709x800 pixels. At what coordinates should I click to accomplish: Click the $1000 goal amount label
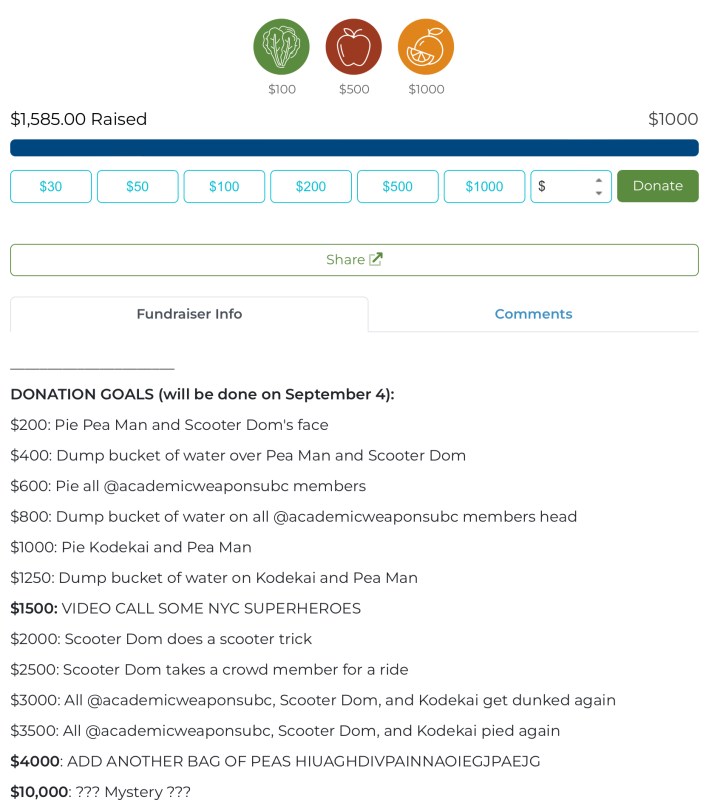pyautogui.click(x=673, y=120)
